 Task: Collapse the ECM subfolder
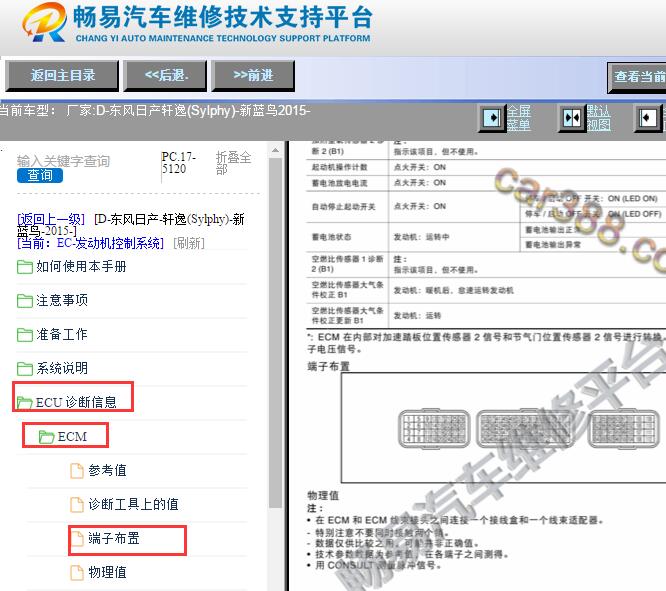click(72, 436)
